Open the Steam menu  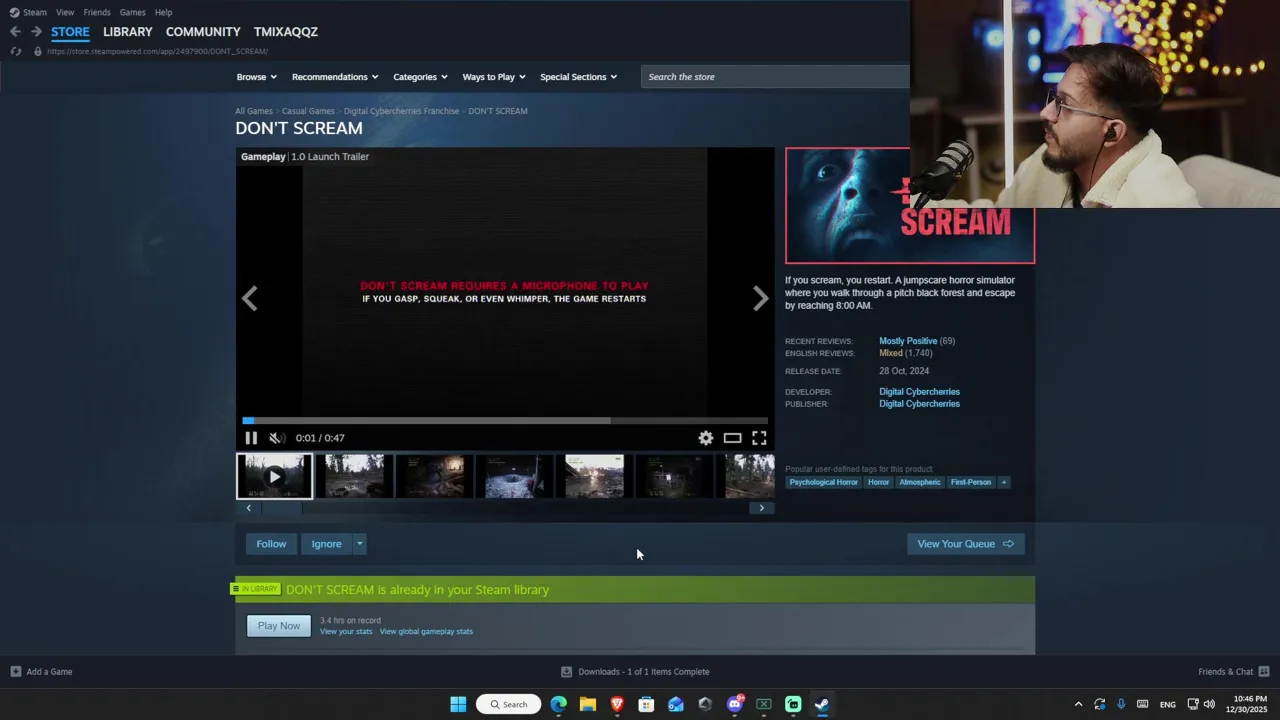[x=35, y=12]
